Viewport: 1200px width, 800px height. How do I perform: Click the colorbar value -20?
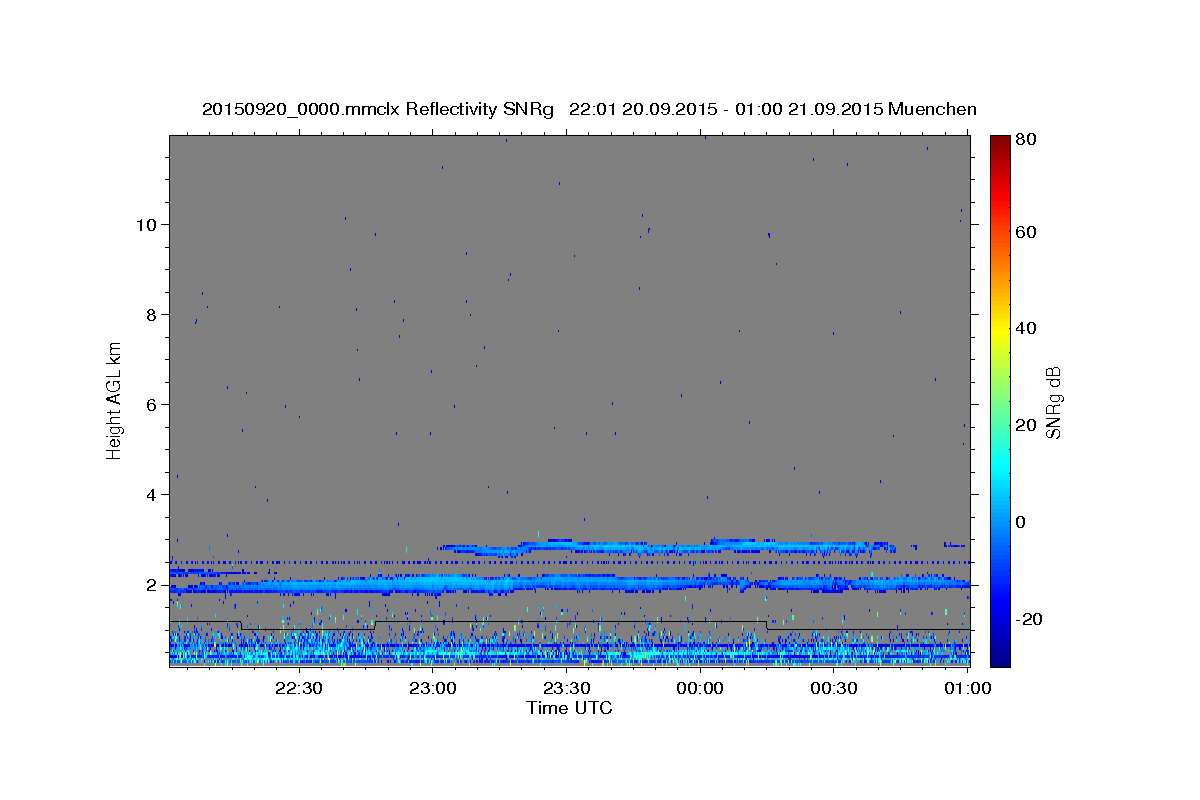coord(1030,619)
